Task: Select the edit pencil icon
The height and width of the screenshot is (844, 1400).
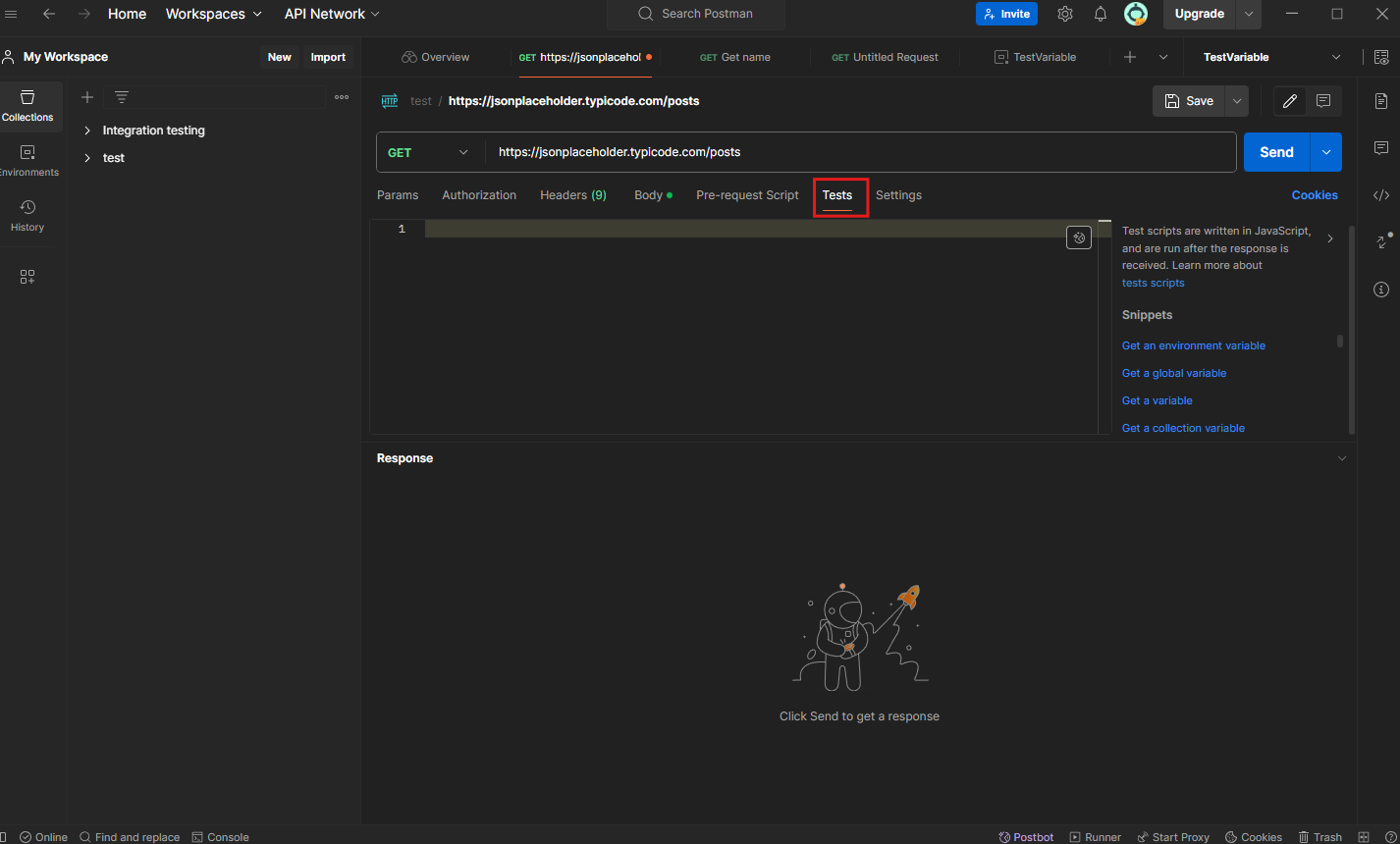Action: coord(1290,101)
